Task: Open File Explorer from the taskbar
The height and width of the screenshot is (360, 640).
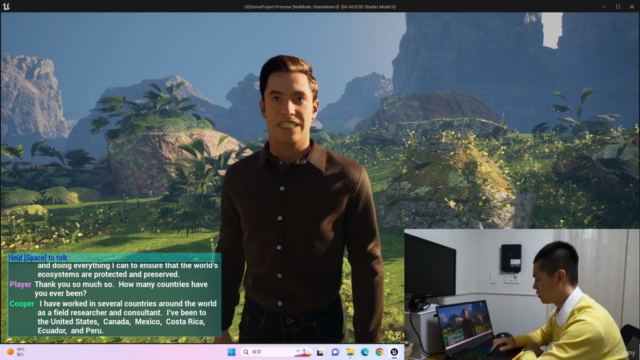Action: (350, 352)
